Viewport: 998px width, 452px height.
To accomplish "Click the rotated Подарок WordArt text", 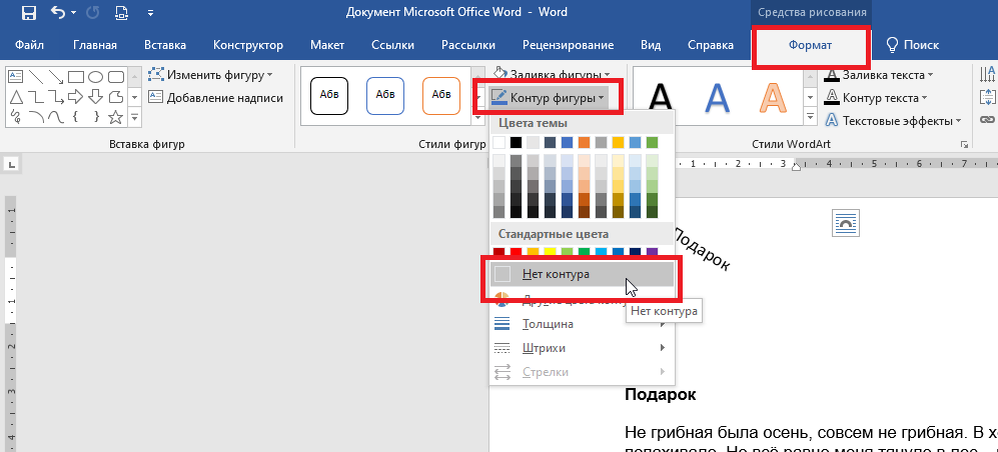I will click(x=701, y=250).
